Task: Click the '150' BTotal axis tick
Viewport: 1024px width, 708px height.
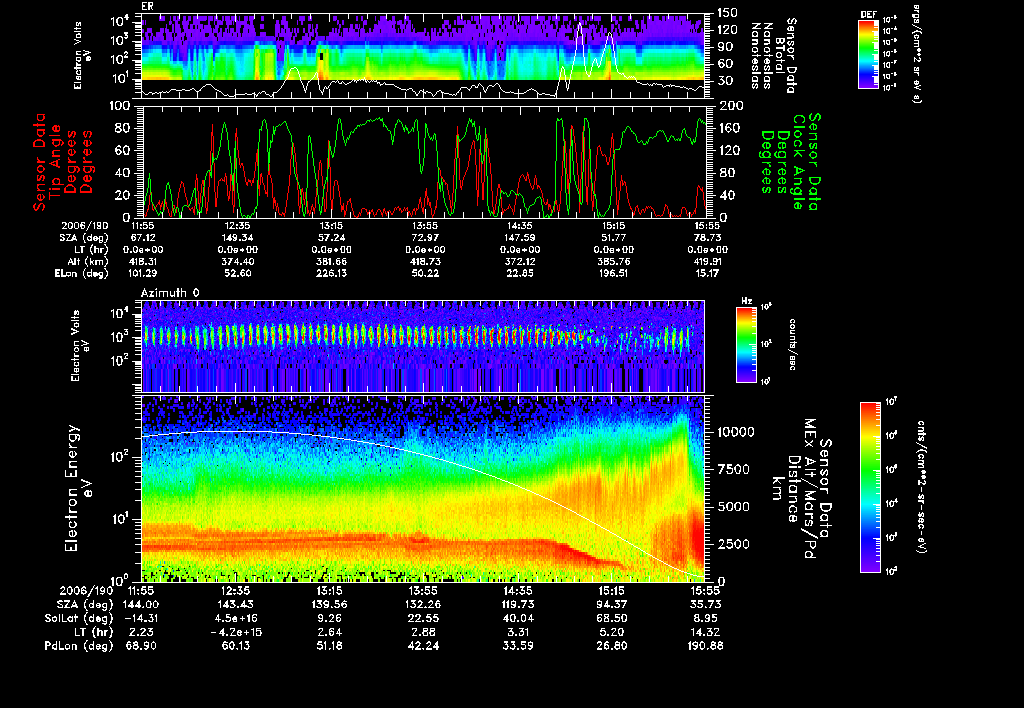Action: (728, 12)
